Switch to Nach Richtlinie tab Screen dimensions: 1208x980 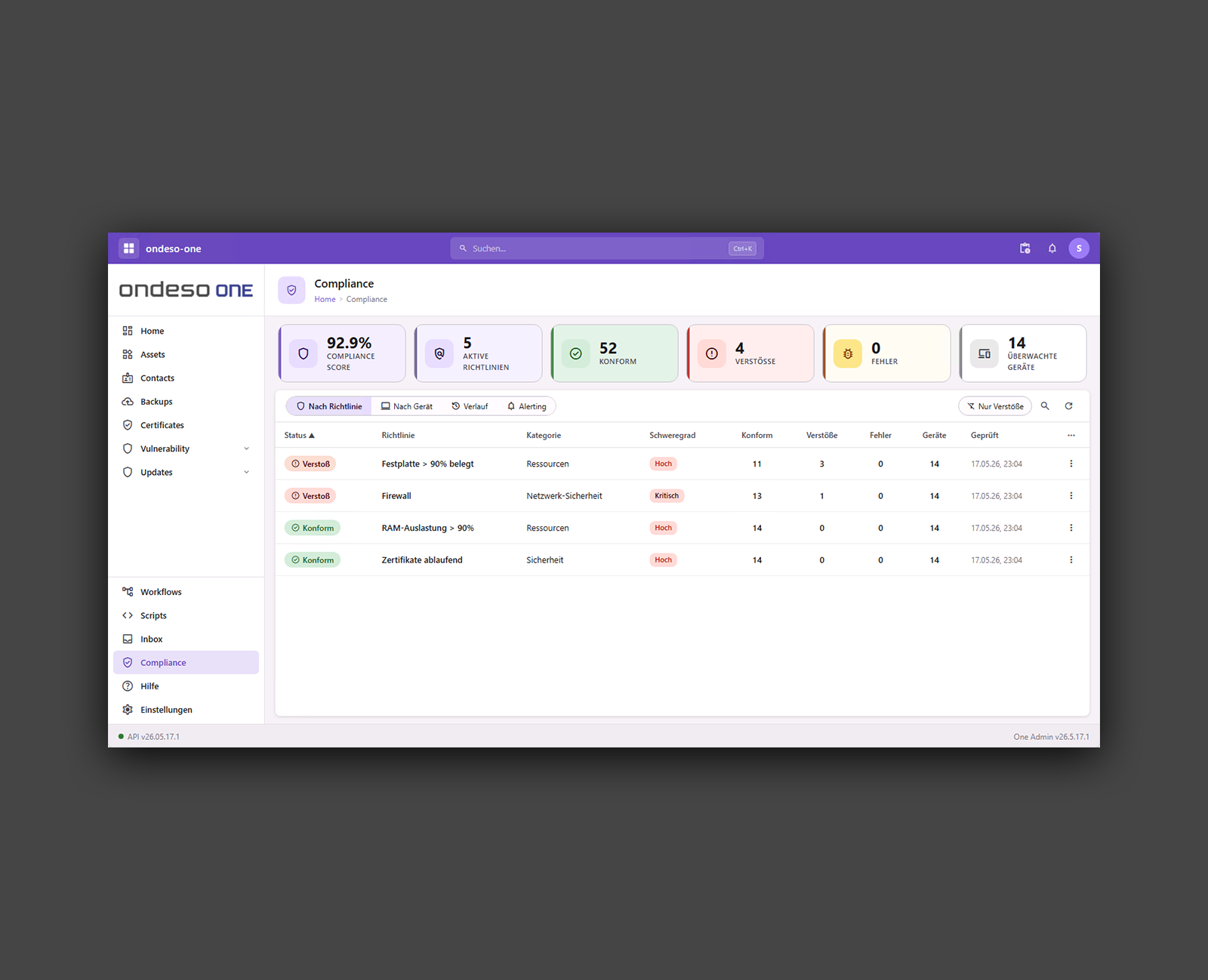tap(329, 406)
